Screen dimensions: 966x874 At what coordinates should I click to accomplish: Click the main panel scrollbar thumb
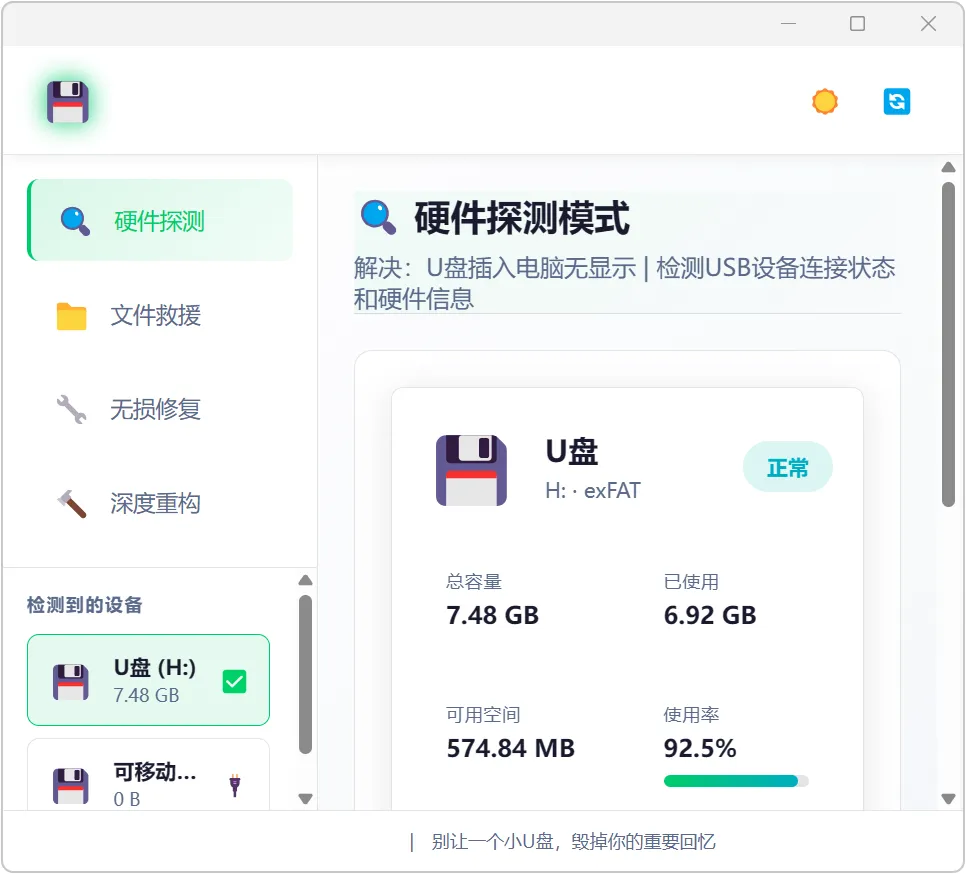[x=948, y=344]
